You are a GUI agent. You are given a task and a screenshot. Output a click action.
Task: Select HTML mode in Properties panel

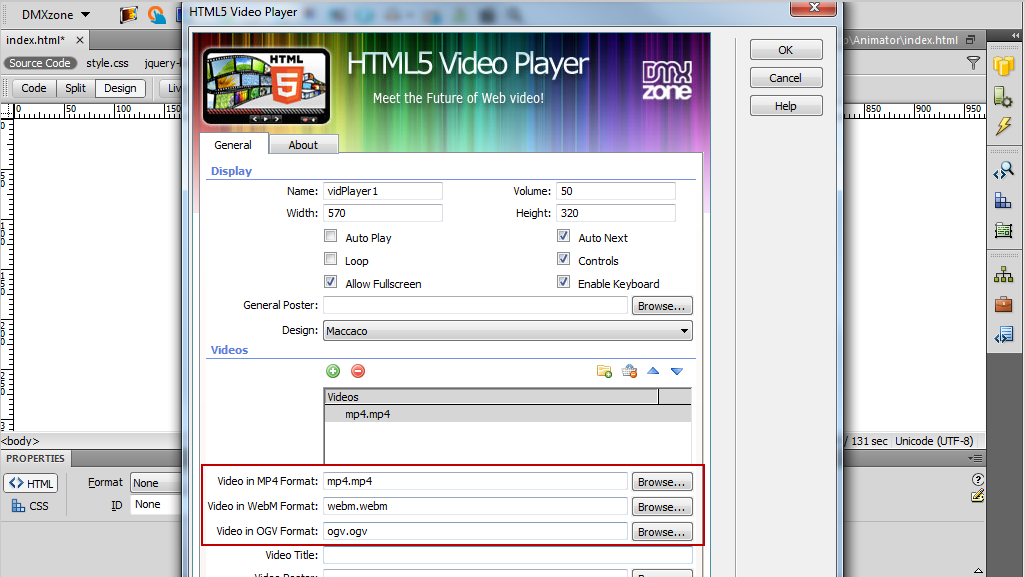coord(31,484)
